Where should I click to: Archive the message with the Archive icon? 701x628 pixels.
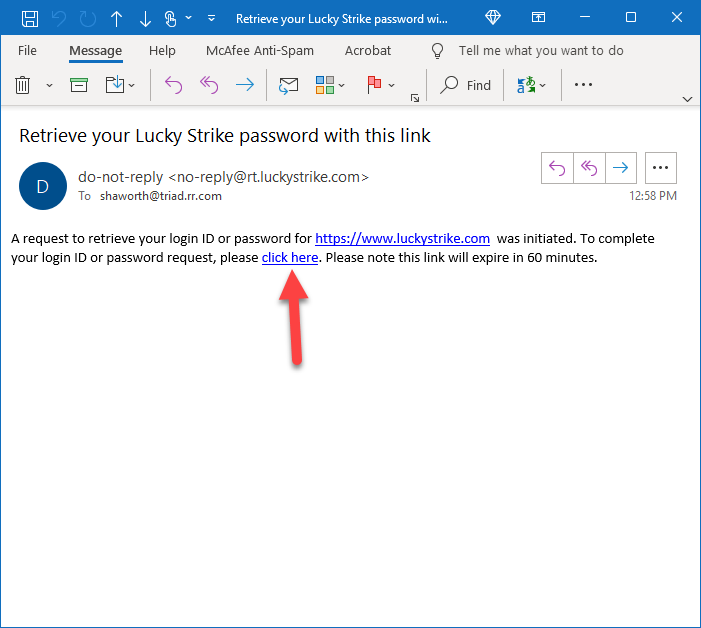79,85
